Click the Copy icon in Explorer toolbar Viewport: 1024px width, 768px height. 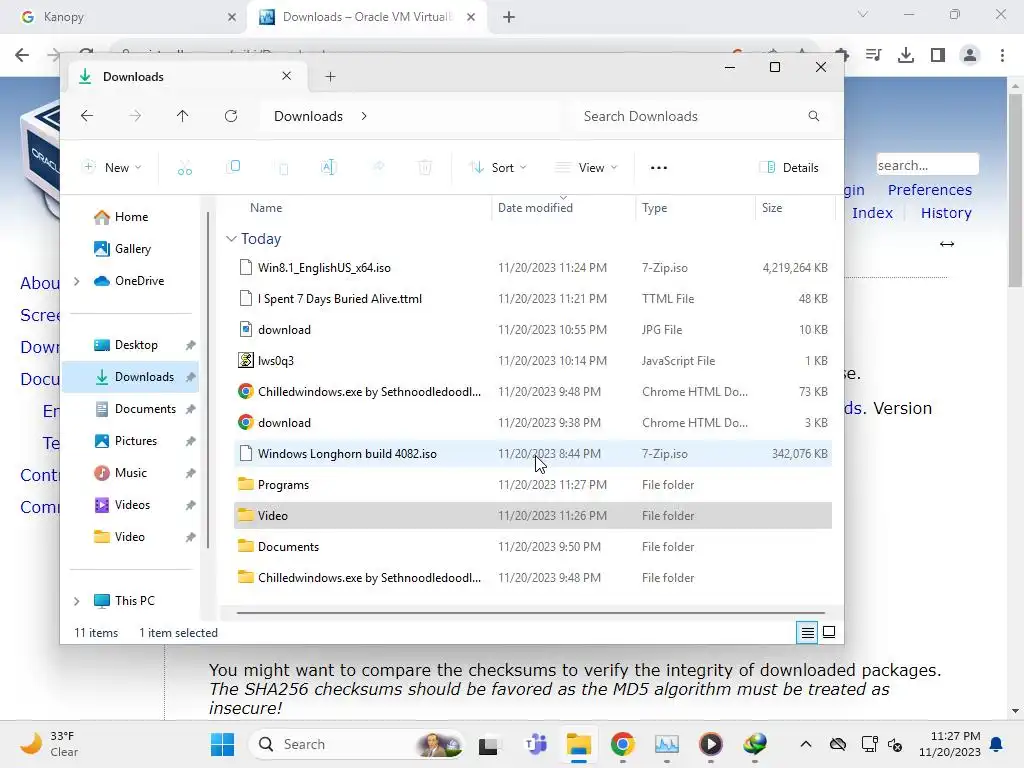pos(233,167)
